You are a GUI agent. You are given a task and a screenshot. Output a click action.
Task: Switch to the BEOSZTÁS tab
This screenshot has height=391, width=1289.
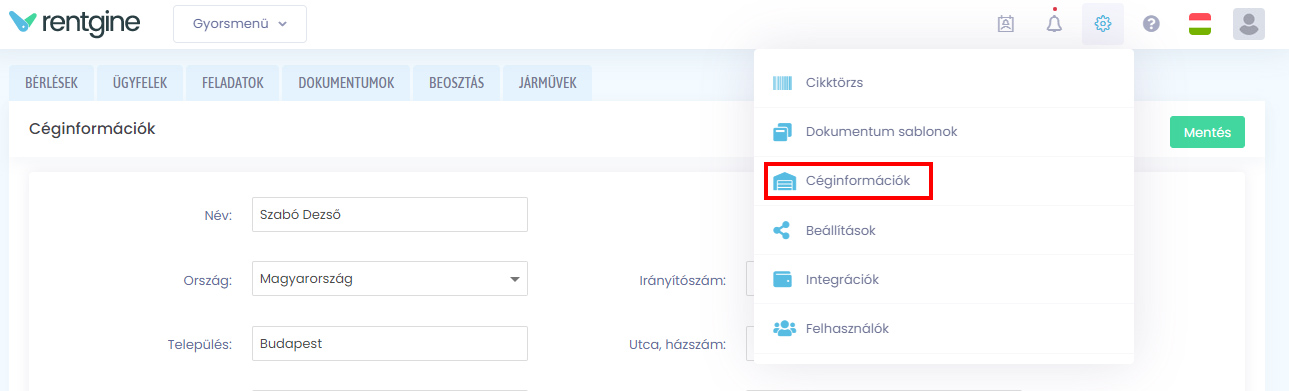[x=456, y=83]
